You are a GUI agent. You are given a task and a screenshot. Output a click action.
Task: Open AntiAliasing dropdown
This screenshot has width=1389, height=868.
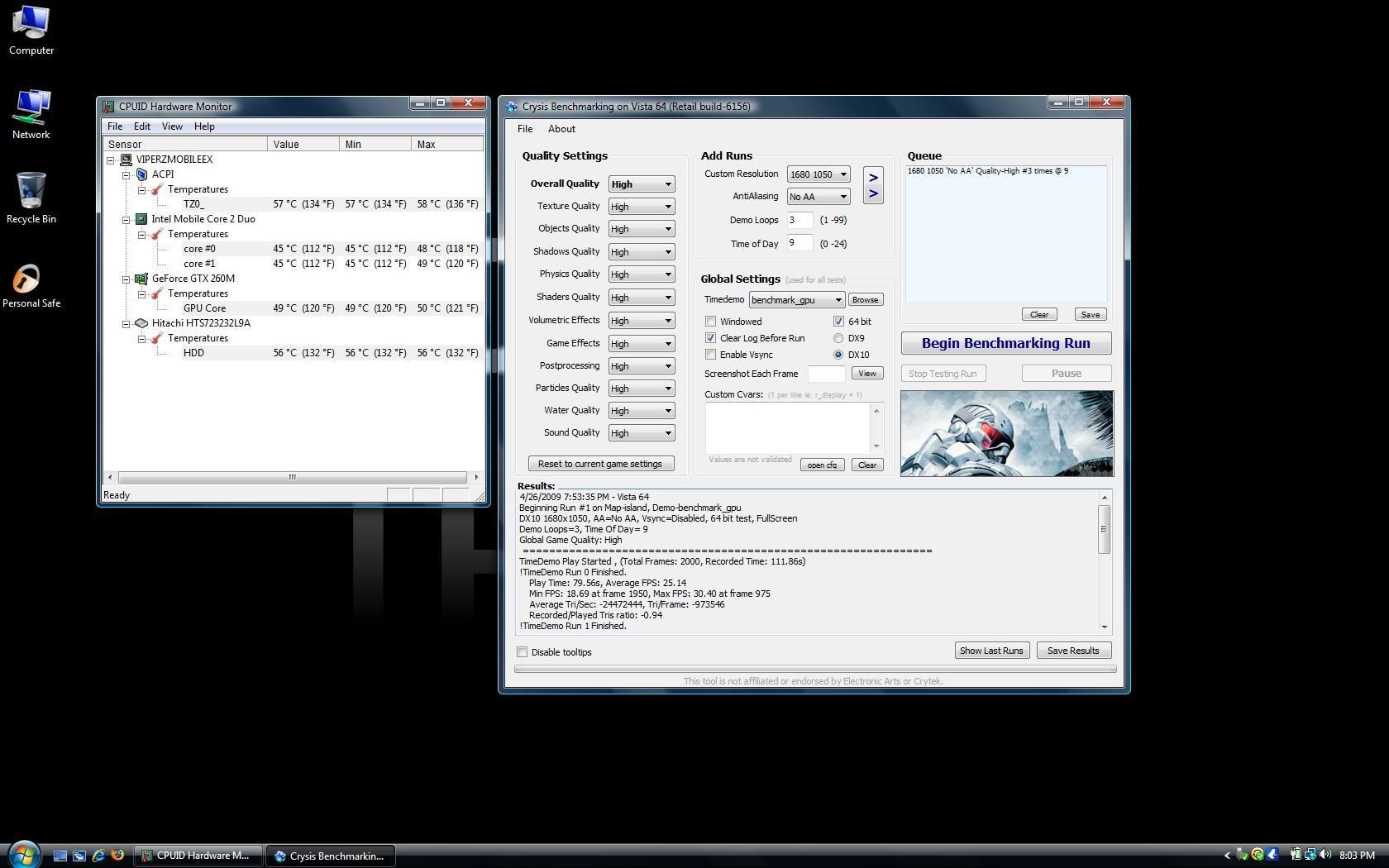[x=819, y=197]
